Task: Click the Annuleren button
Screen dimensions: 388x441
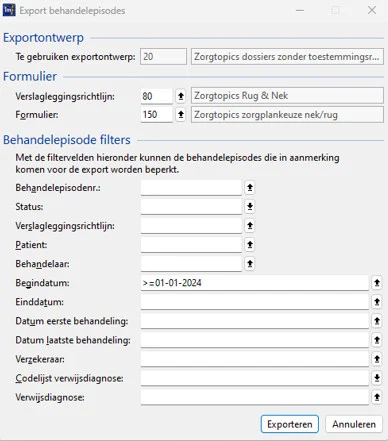Action: pos(354,424)
